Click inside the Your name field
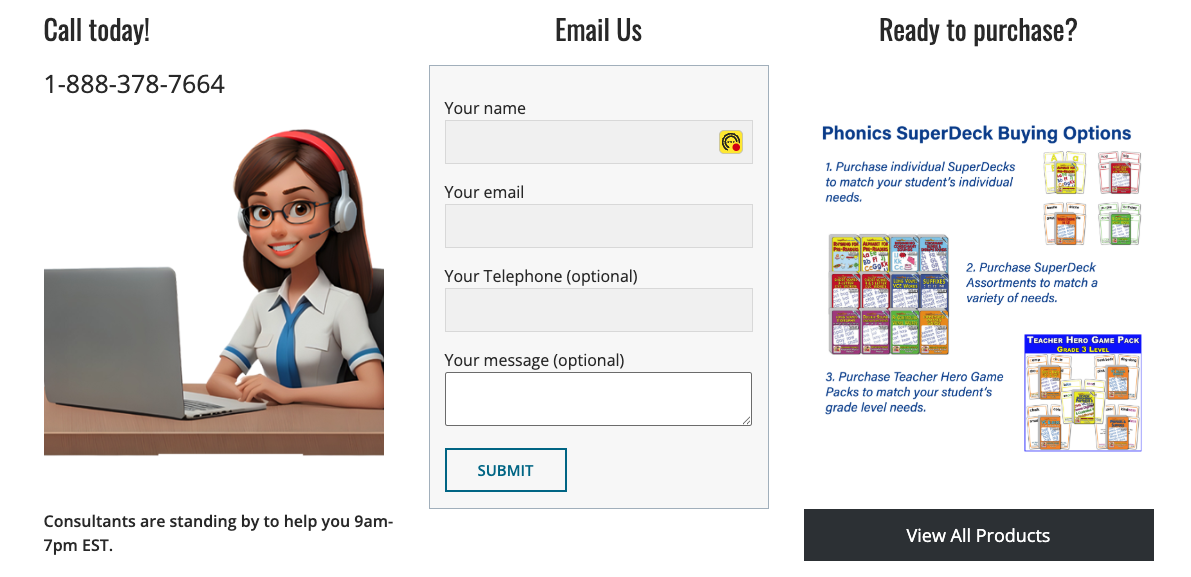The width and height of the screenshot is (1191, 577). click(x=599, y=142)
